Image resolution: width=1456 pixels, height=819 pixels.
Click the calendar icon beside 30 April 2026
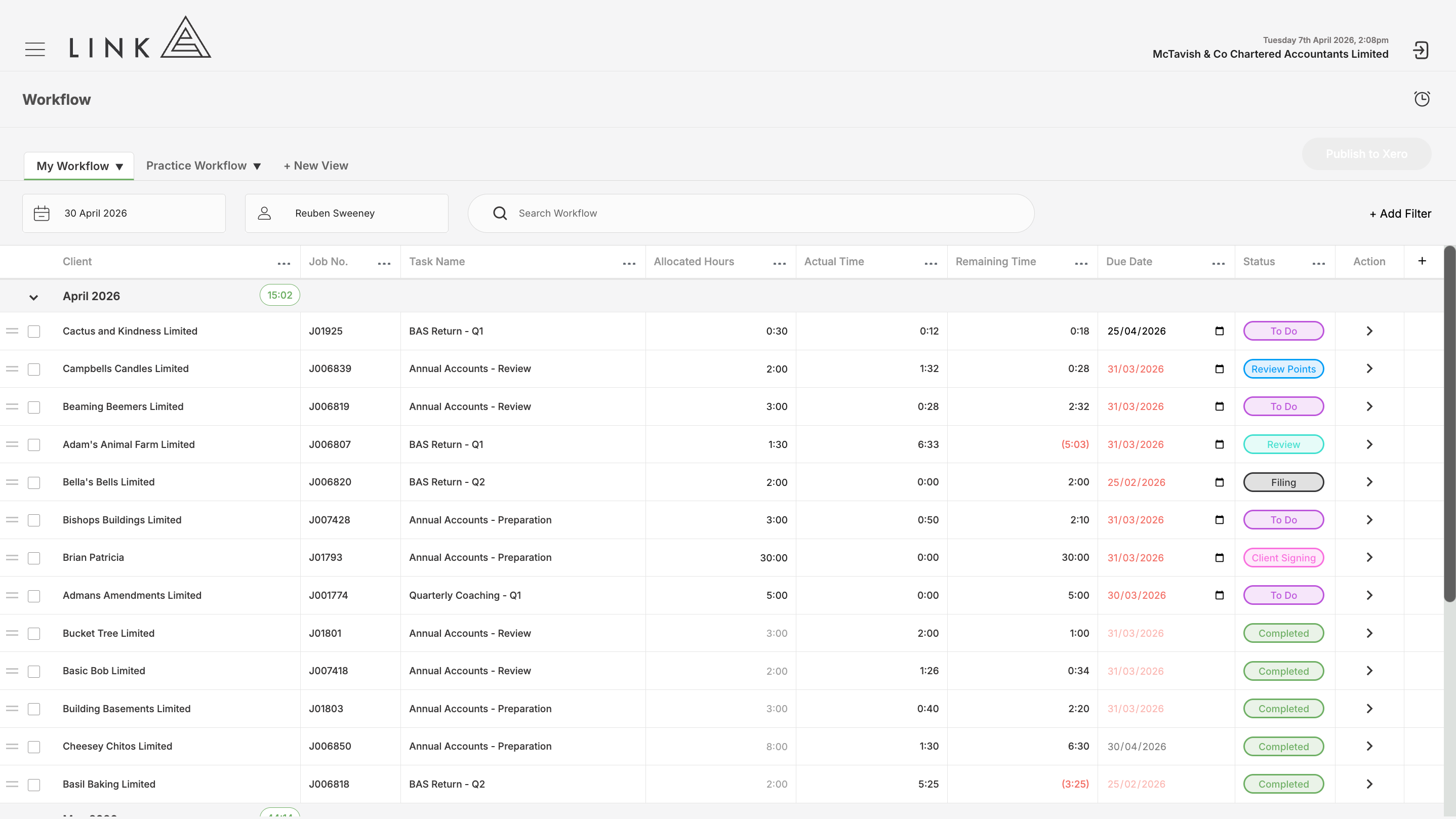coord(42,213)
